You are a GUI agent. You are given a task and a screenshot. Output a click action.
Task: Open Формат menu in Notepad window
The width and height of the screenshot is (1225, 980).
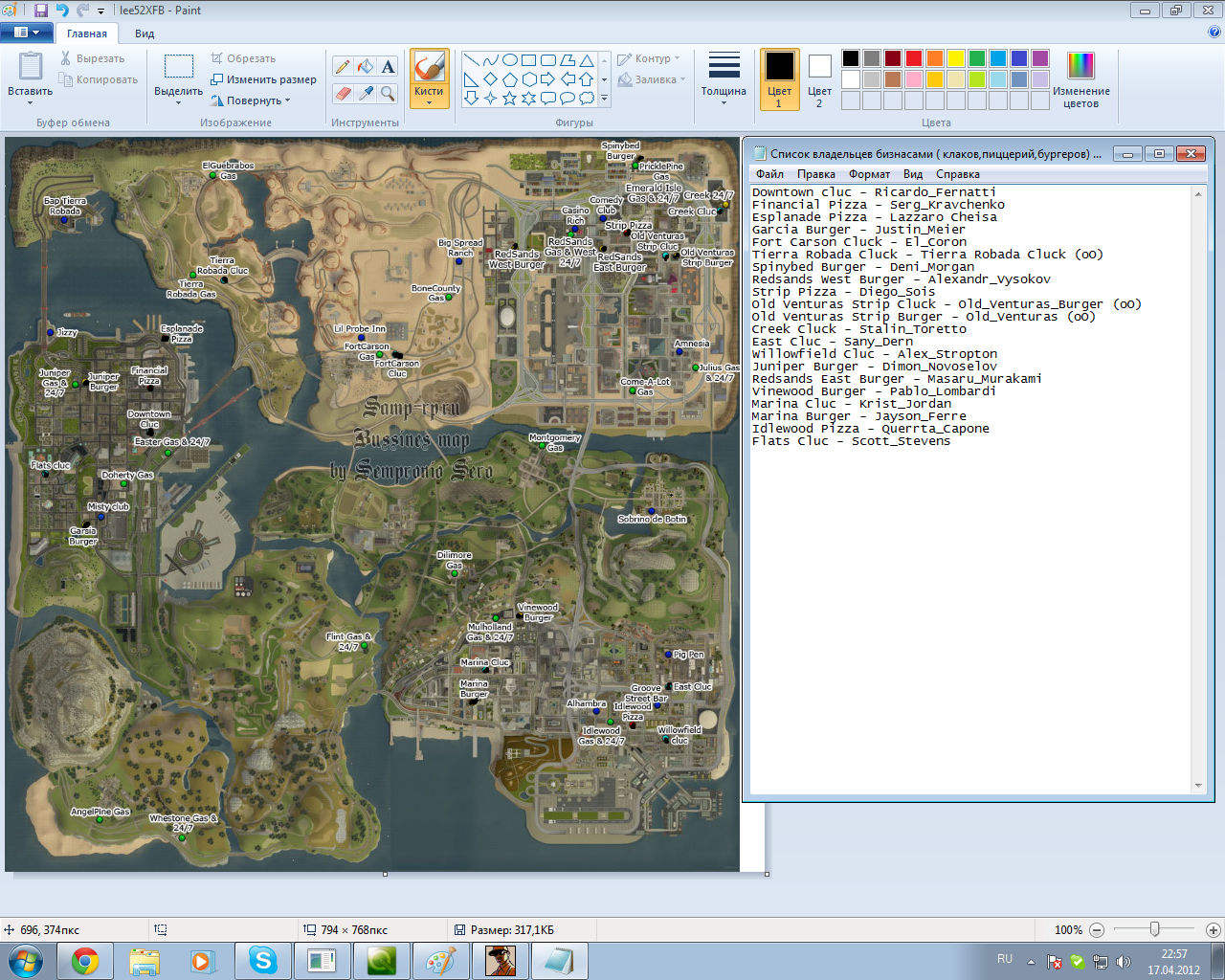[x=869, y=174]
